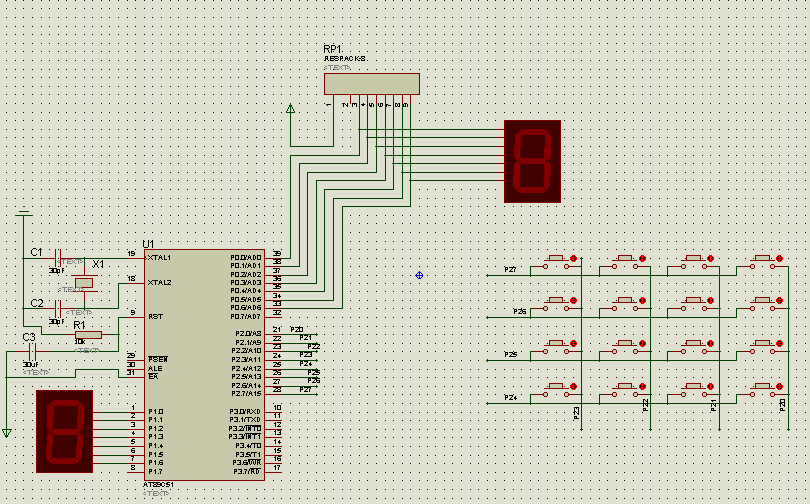Click the power terminal arrow near RP1
810x504 pixels.
(x=290, y=108)
